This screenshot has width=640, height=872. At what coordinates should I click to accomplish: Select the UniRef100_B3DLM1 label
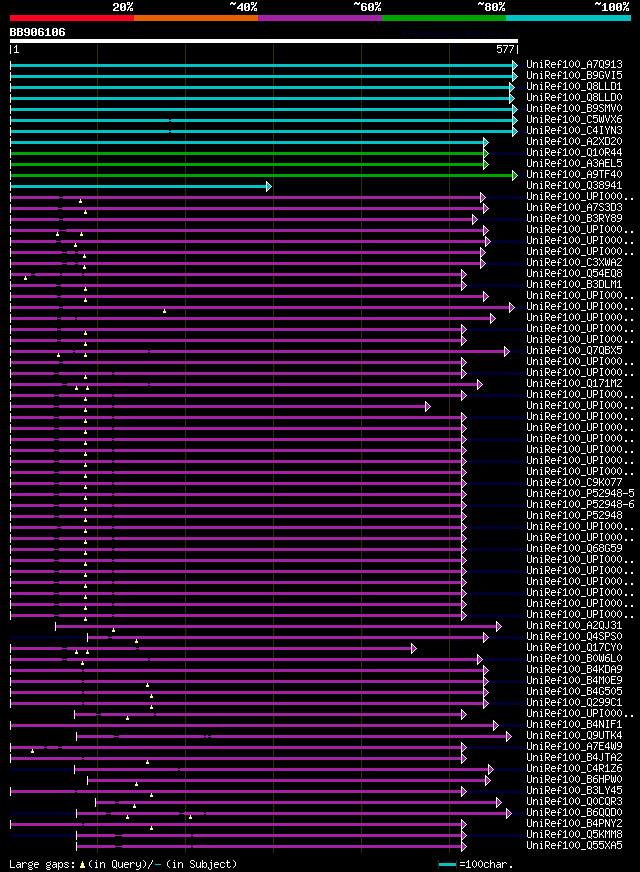(x=574, y=285)
